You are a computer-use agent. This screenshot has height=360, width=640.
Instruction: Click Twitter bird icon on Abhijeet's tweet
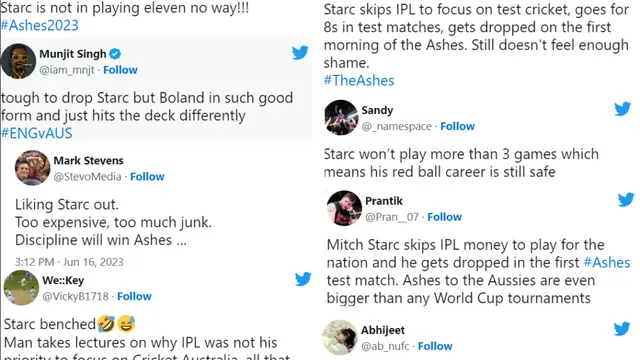pos(622,329)
